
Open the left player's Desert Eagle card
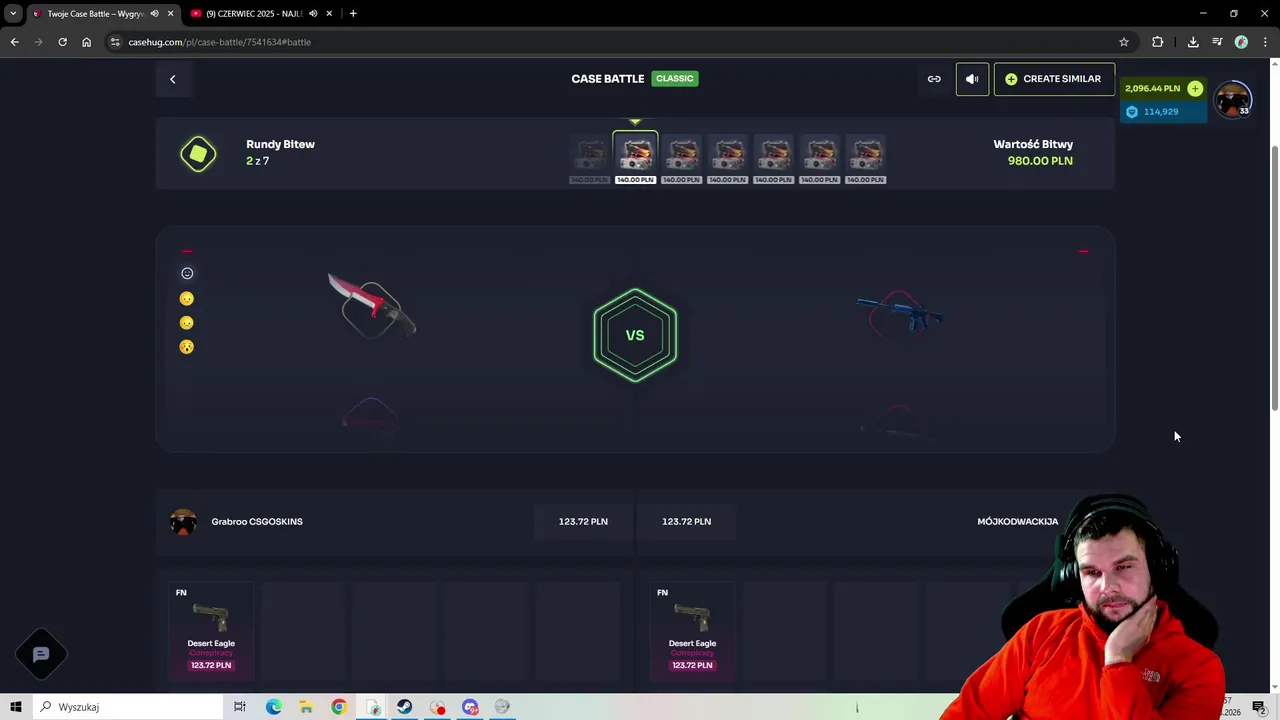pyautogui.click(x=211, y=630)
